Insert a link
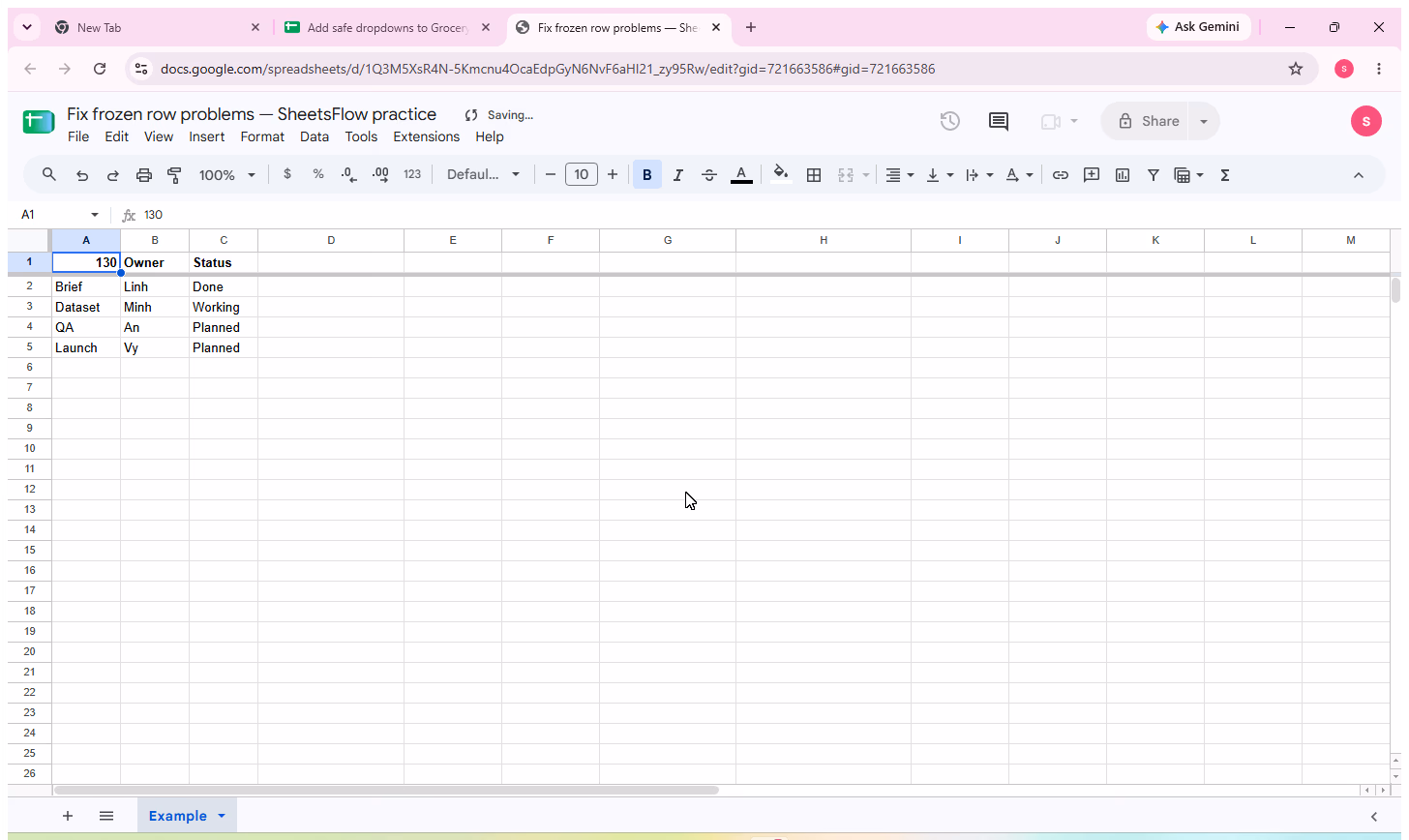 coord(1061,175)
